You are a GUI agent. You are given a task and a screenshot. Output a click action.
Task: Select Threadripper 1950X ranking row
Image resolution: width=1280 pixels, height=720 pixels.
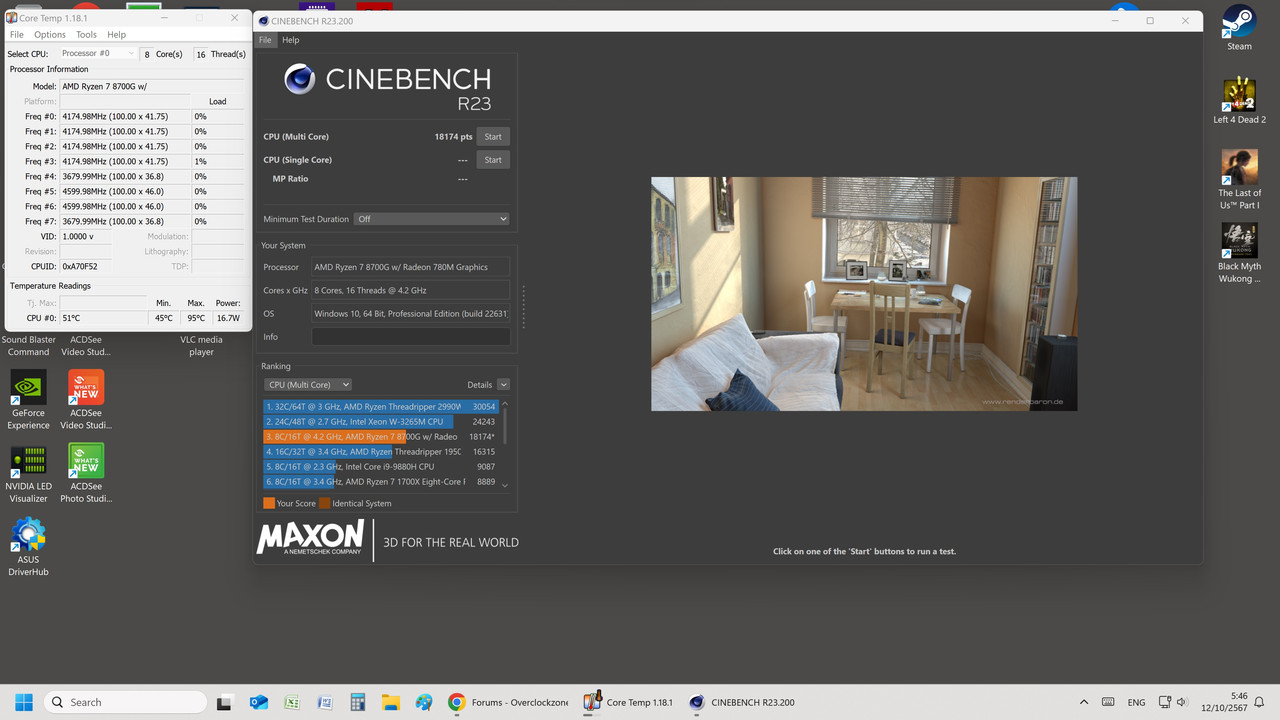point(381,452)
